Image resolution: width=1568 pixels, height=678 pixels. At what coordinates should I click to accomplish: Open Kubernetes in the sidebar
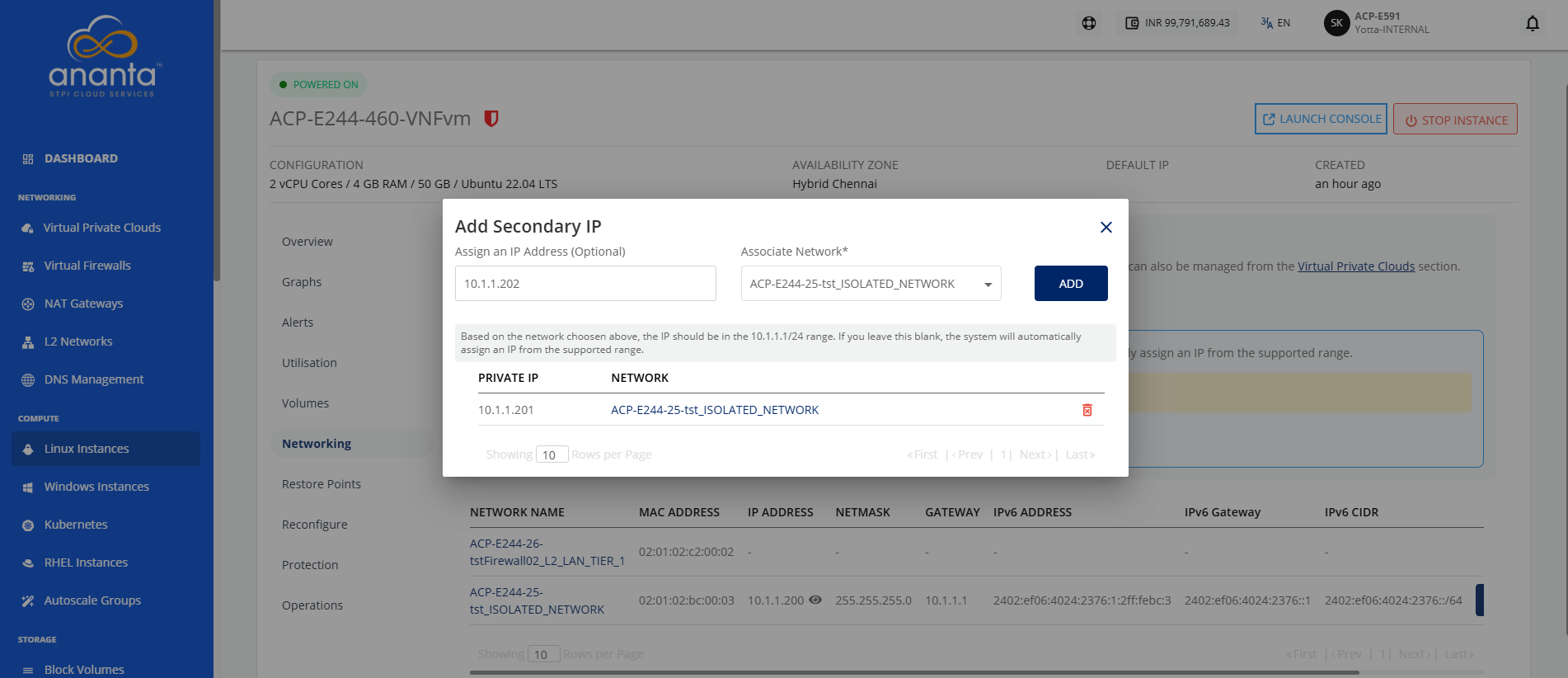(76, 525)
